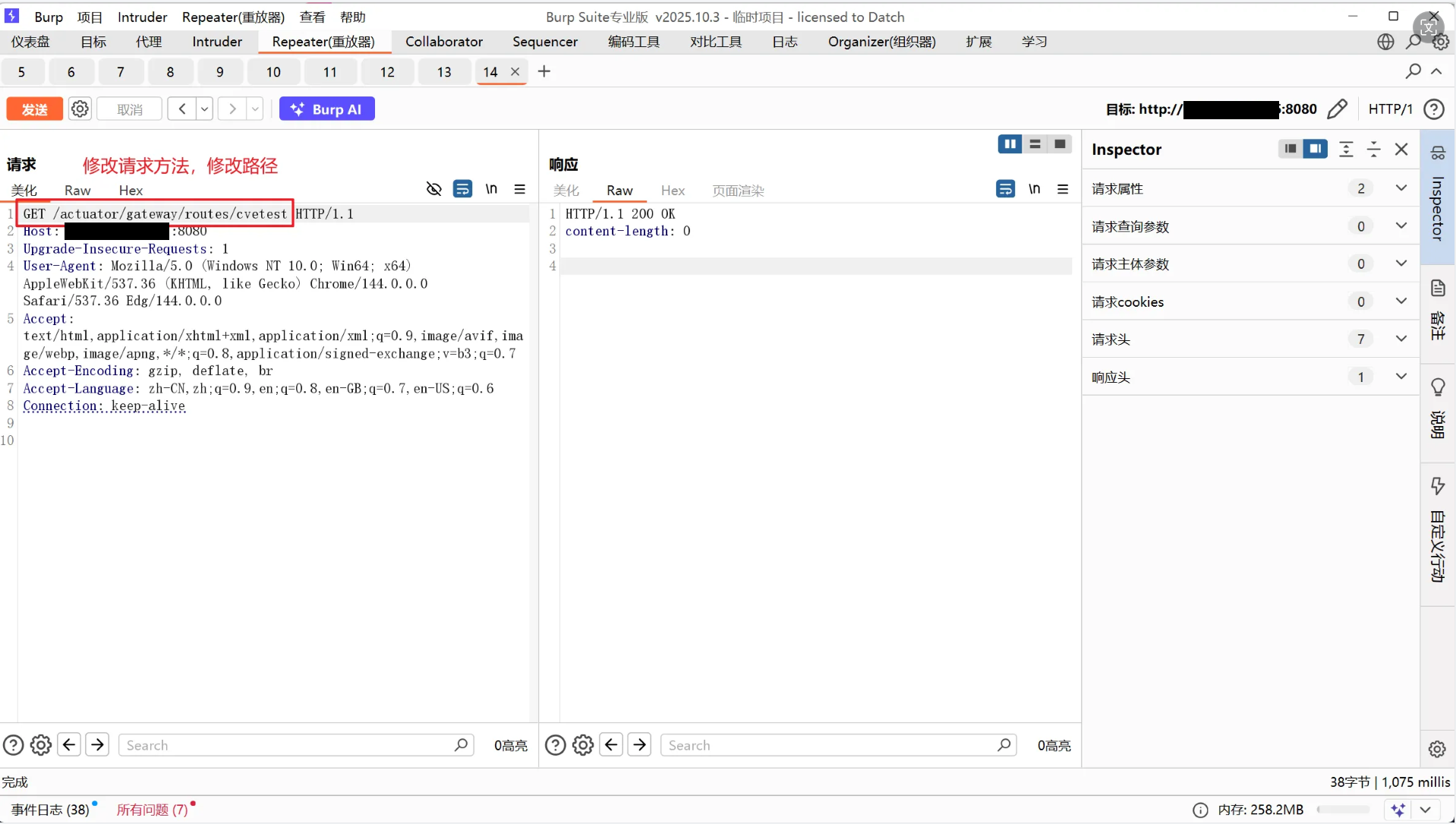Toggle word wrap in request editor

(462, 189)
